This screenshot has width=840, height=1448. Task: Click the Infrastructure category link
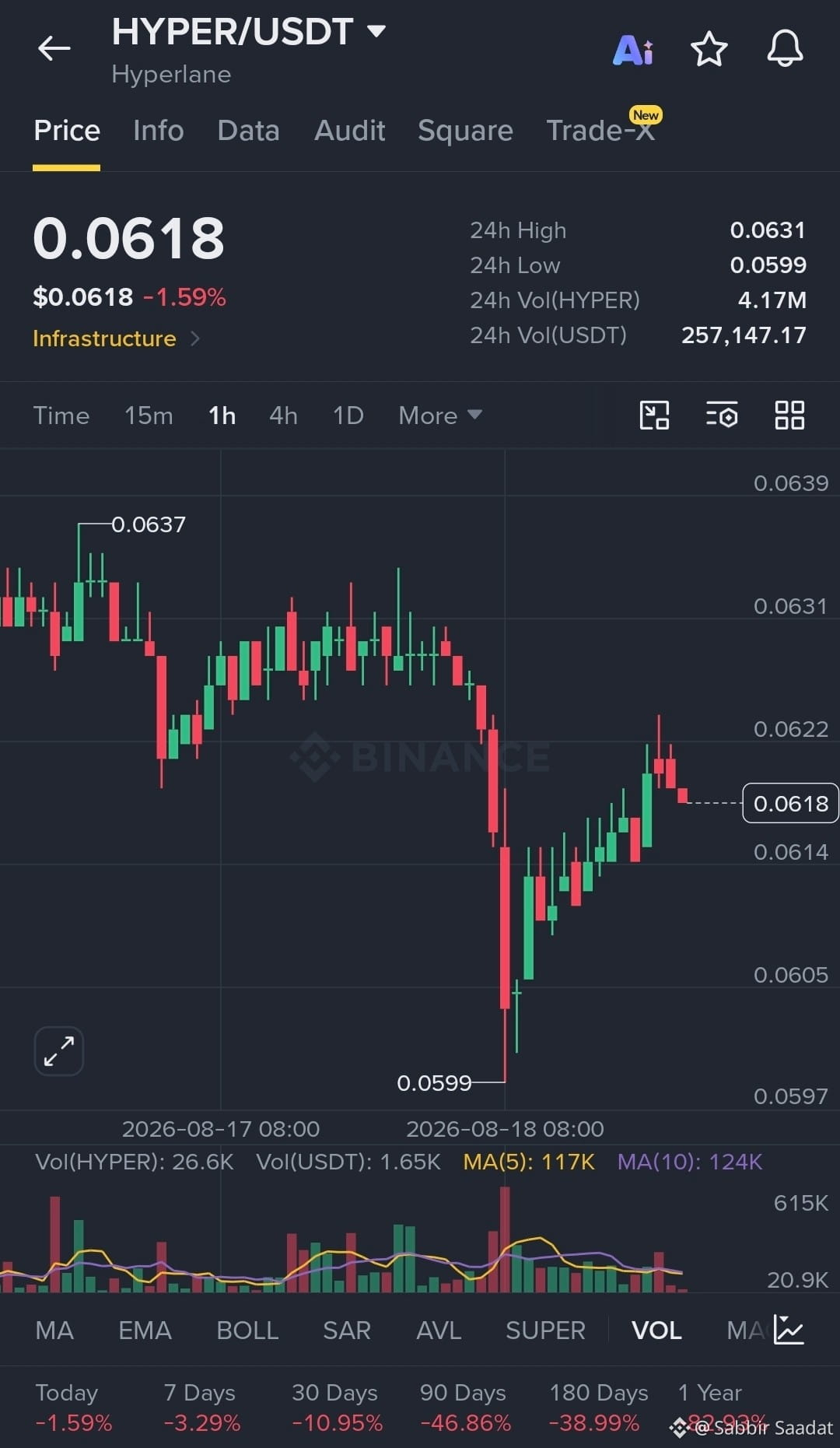(x=104, y=338)
